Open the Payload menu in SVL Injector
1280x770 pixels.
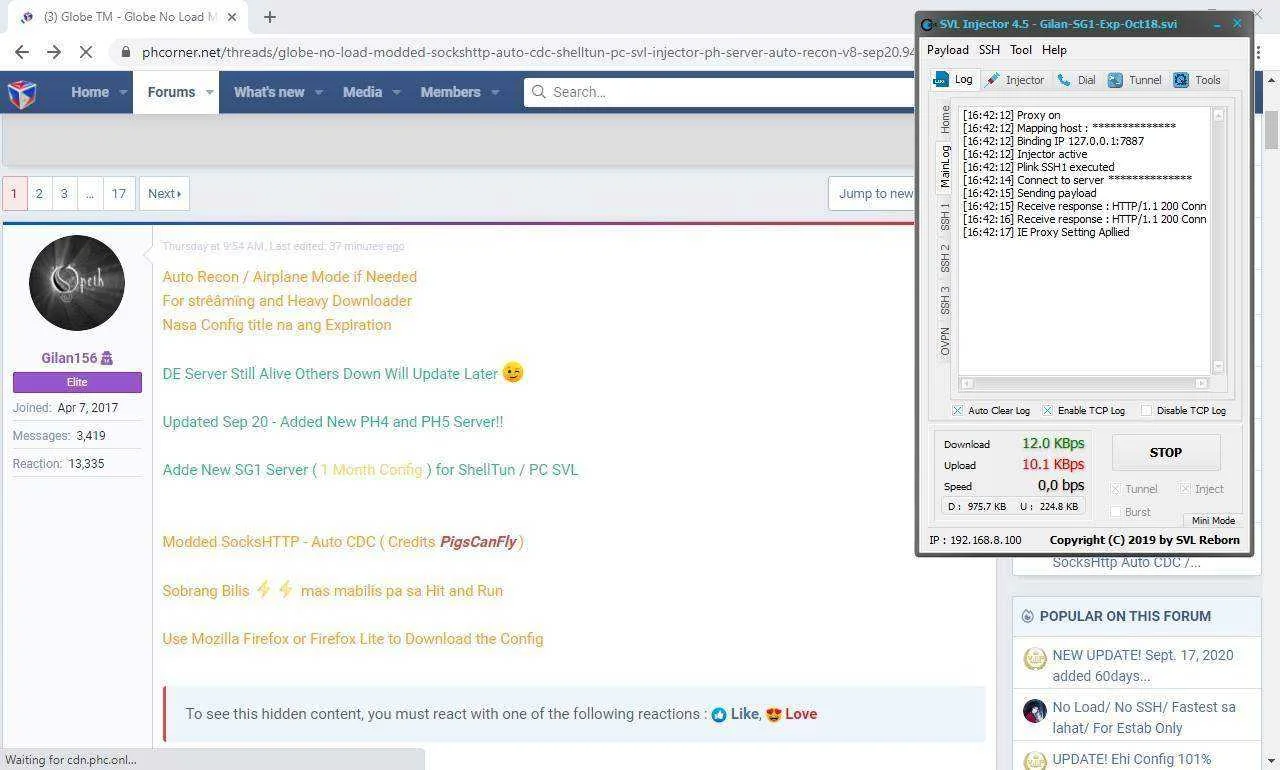click(x=947, y=50)
